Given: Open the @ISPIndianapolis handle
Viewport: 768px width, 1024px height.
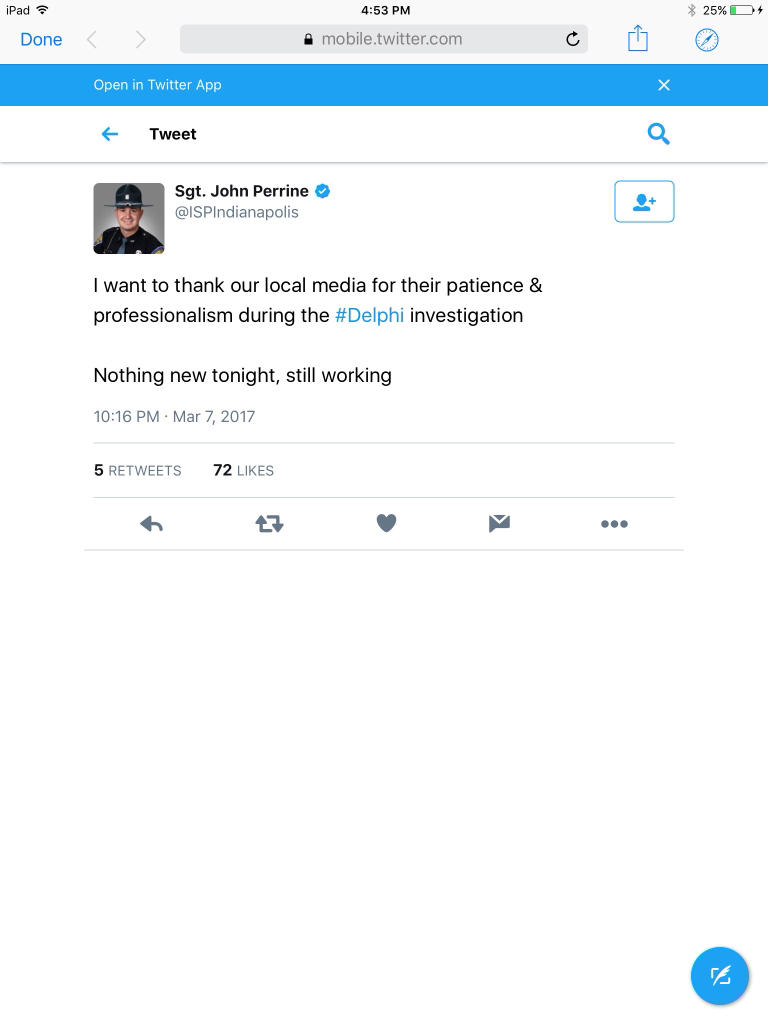Looking at the screenshot, I should [237, 212].
